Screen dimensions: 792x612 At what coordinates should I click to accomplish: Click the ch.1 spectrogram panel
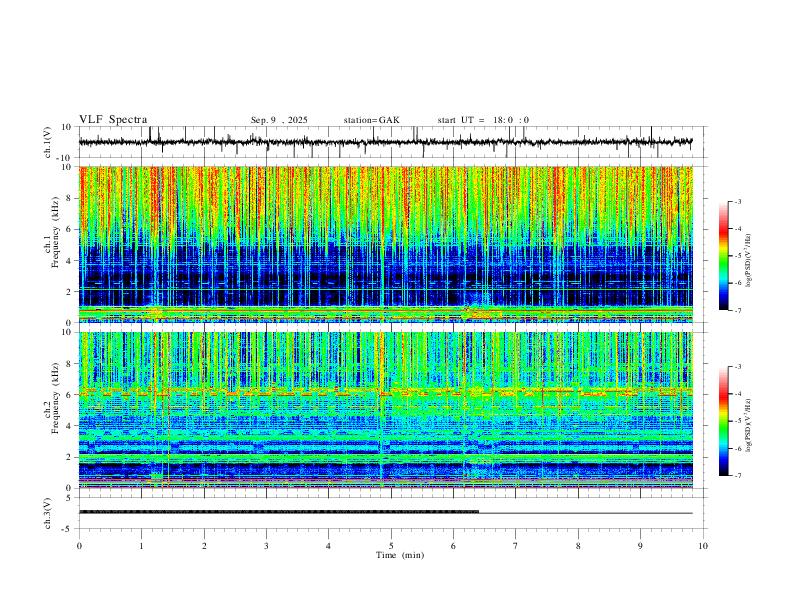tap(386, 244)
